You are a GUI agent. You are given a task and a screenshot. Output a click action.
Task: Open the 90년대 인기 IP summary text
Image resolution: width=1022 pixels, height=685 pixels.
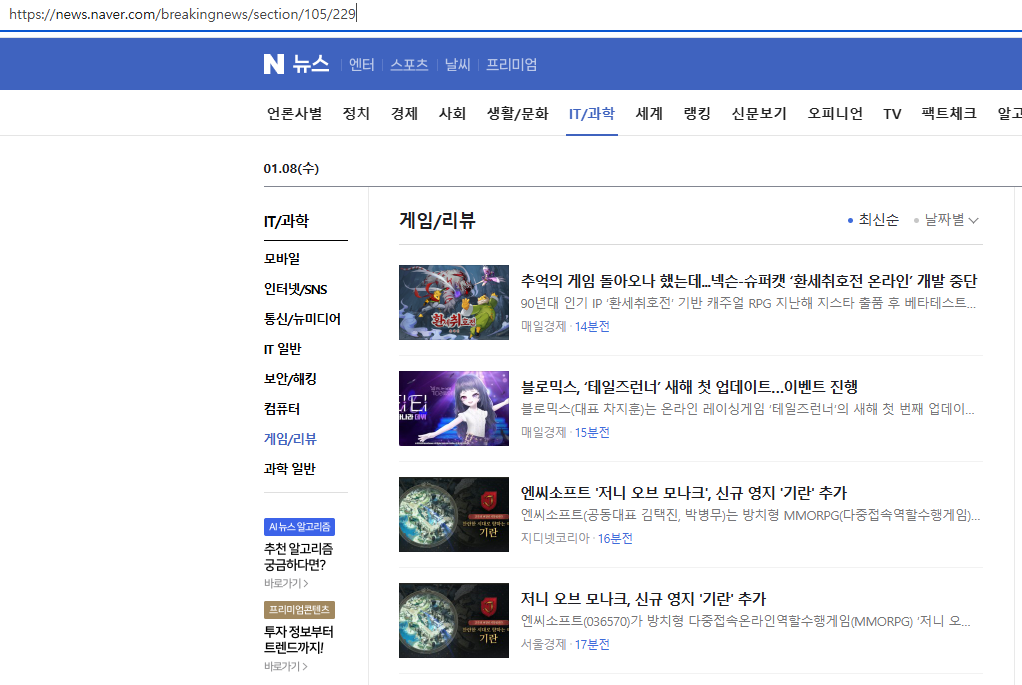click(x=748, y=303)
